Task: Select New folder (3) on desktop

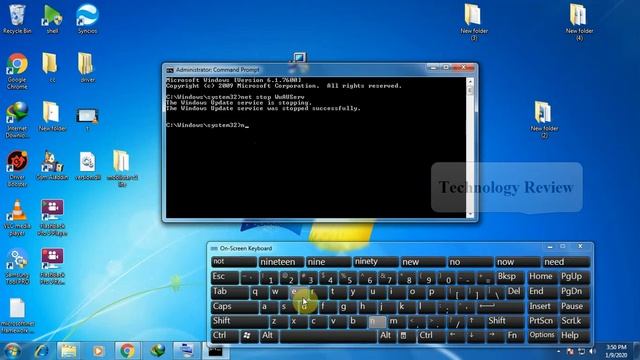Action: point(473,22)
